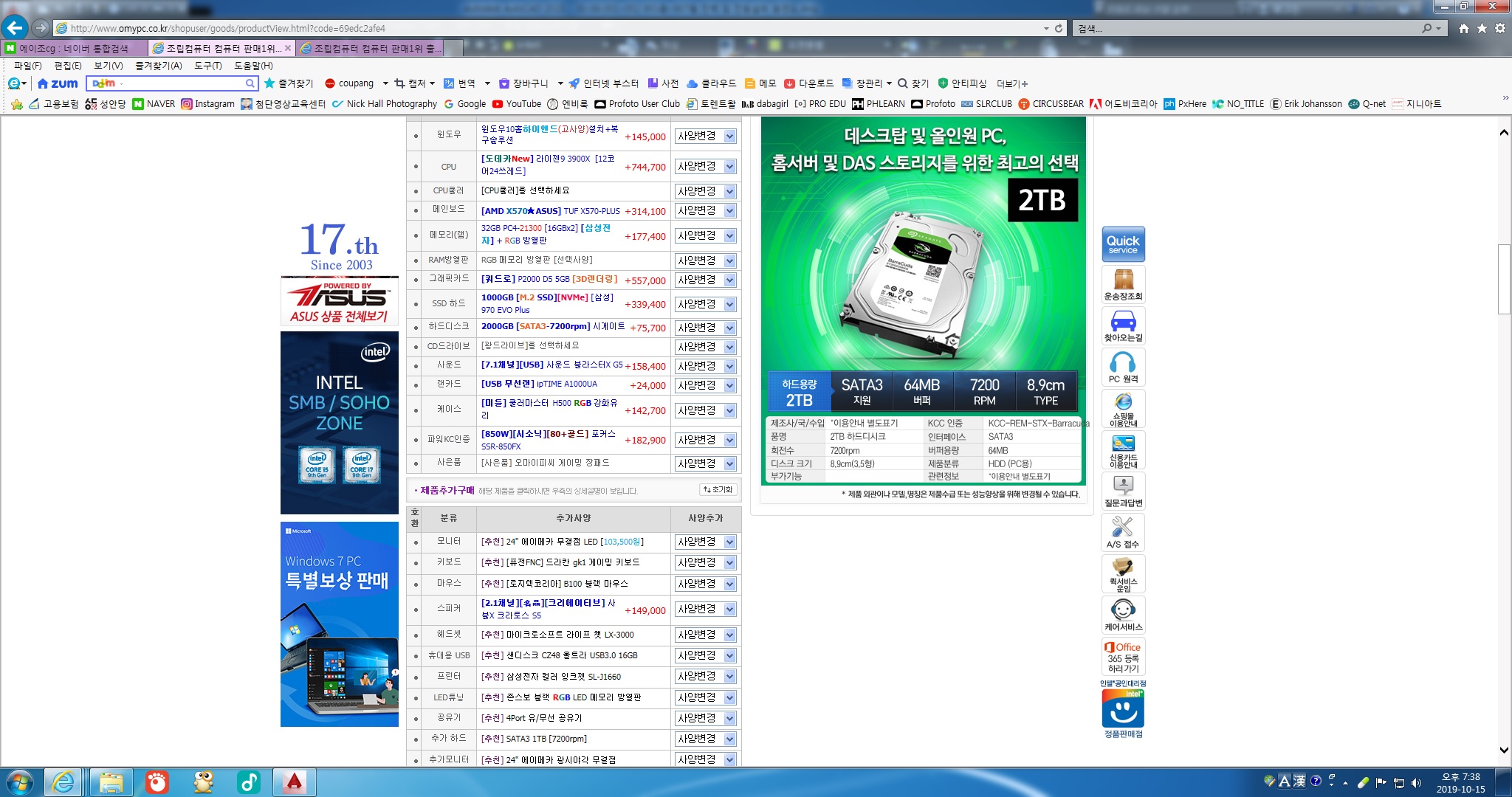Click the 찾아오는길 car icon

tap(1123, 325)
